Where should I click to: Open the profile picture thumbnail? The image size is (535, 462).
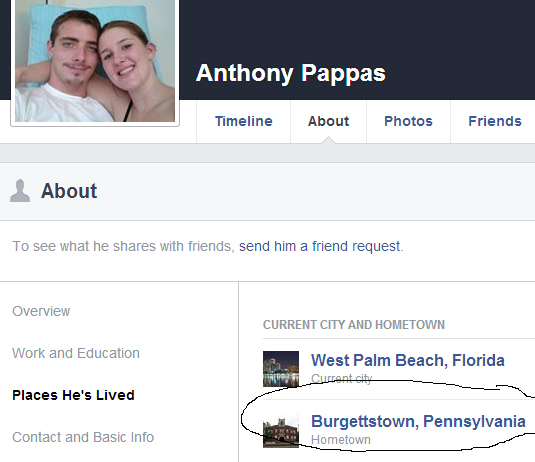[x=95, y=60]
